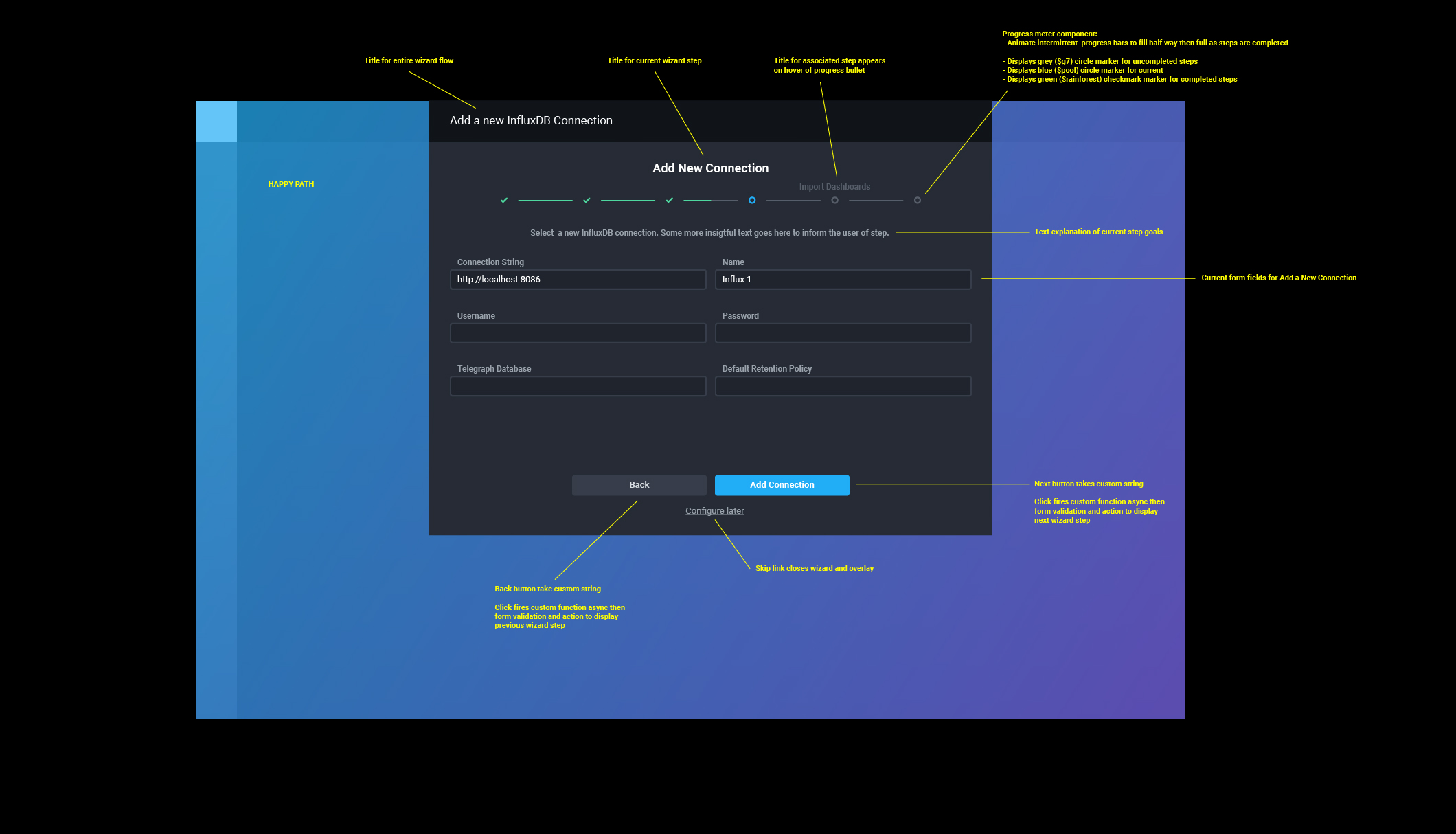Click the first completed step checkmark
The image size is (1456, 834).
pyautogui.click(x=503, y=200)
